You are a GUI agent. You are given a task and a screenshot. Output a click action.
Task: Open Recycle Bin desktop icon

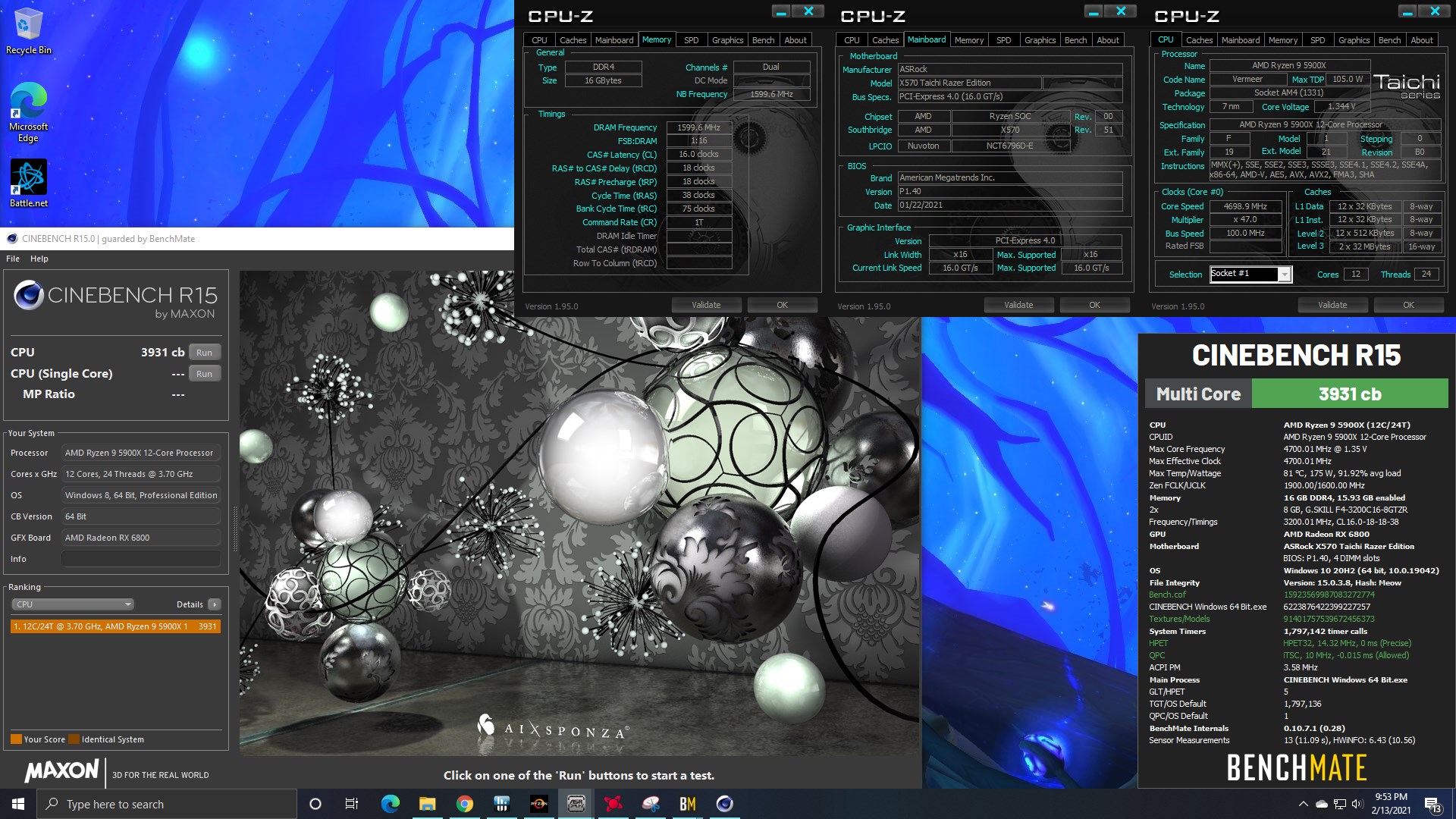(x=28, y=31)
